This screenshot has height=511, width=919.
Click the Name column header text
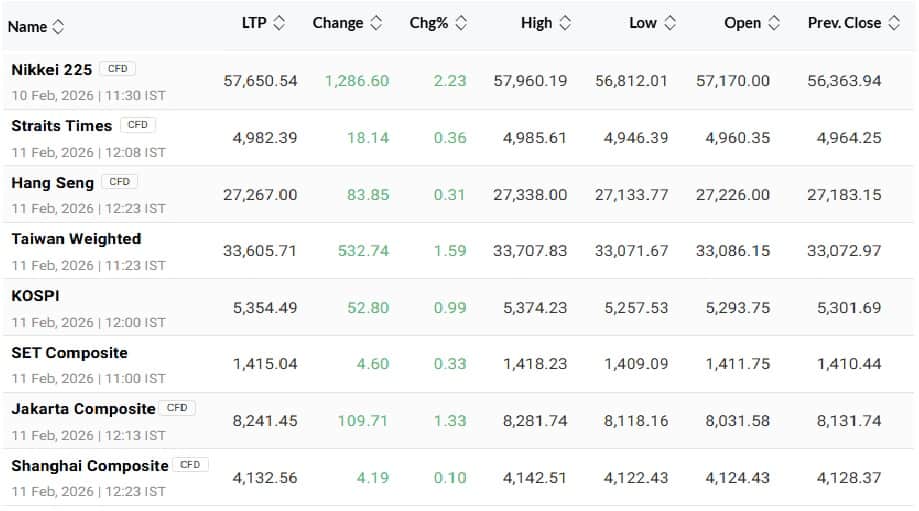(x=27, y=27)
